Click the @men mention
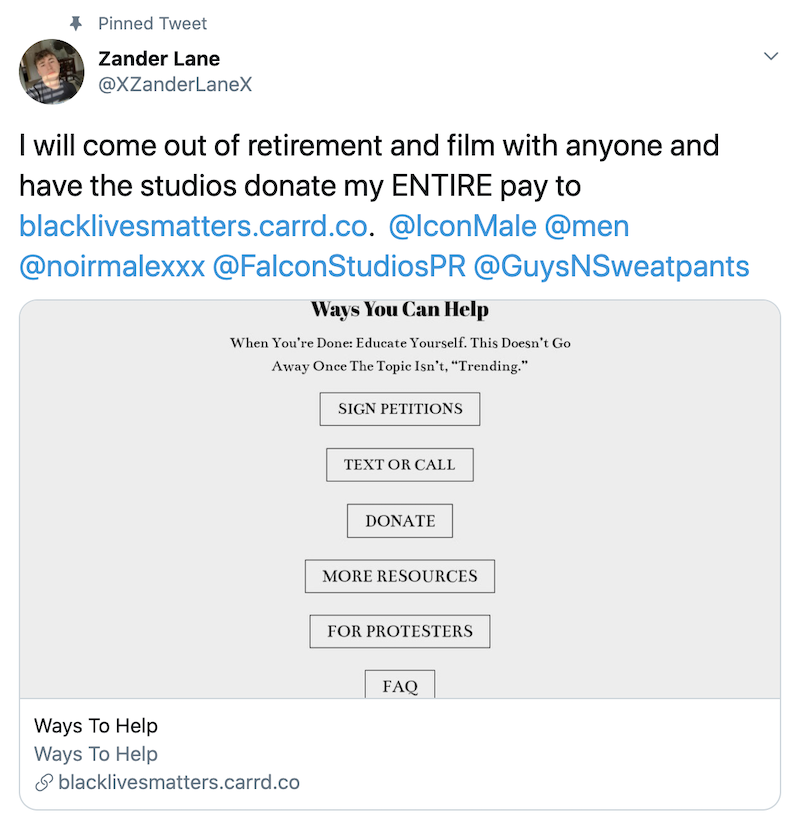Screen dimensions: 800x824 (586, 226)
